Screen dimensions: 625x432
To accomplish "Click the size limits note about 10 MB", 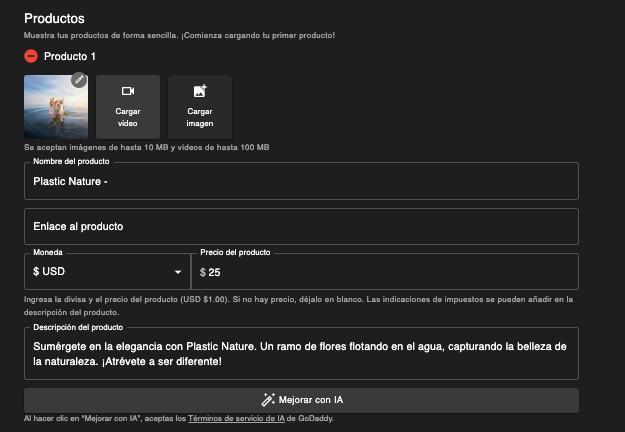I will pyautogui.click(x=146, y=147).
